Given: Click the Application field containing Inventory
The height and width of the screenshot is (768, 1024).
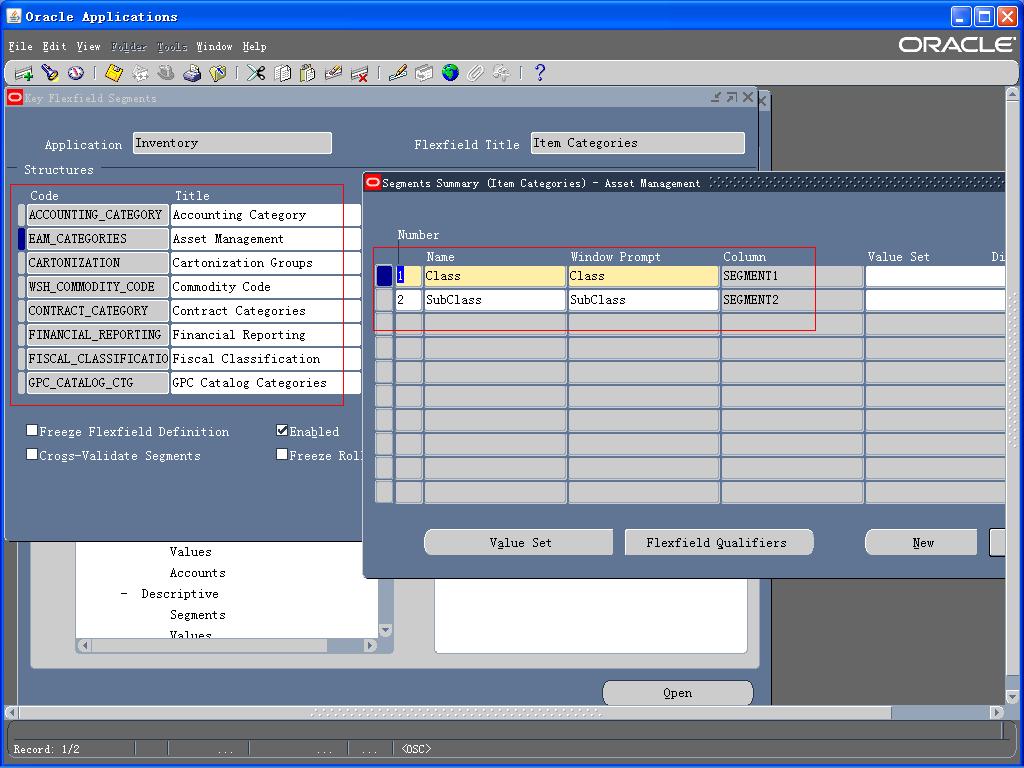Looking at the screenshot, I should click(232, 143).
